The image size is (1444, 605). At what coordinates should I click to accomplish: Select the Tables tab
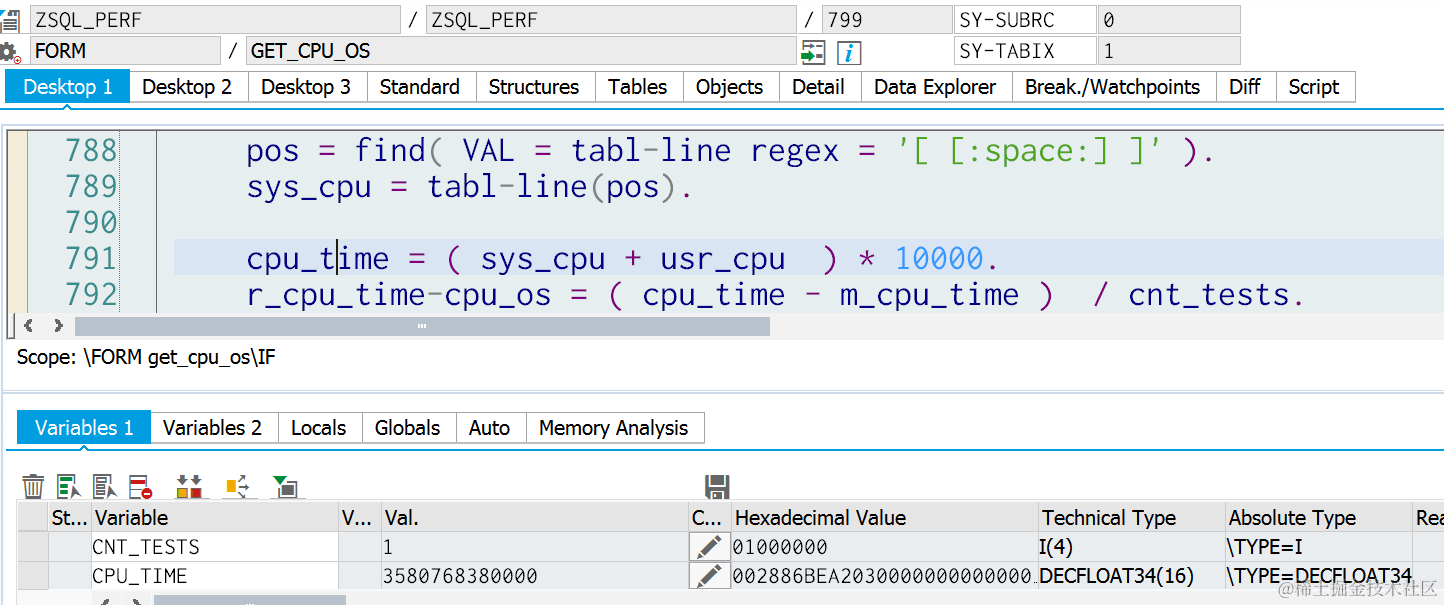pos(638,87)
